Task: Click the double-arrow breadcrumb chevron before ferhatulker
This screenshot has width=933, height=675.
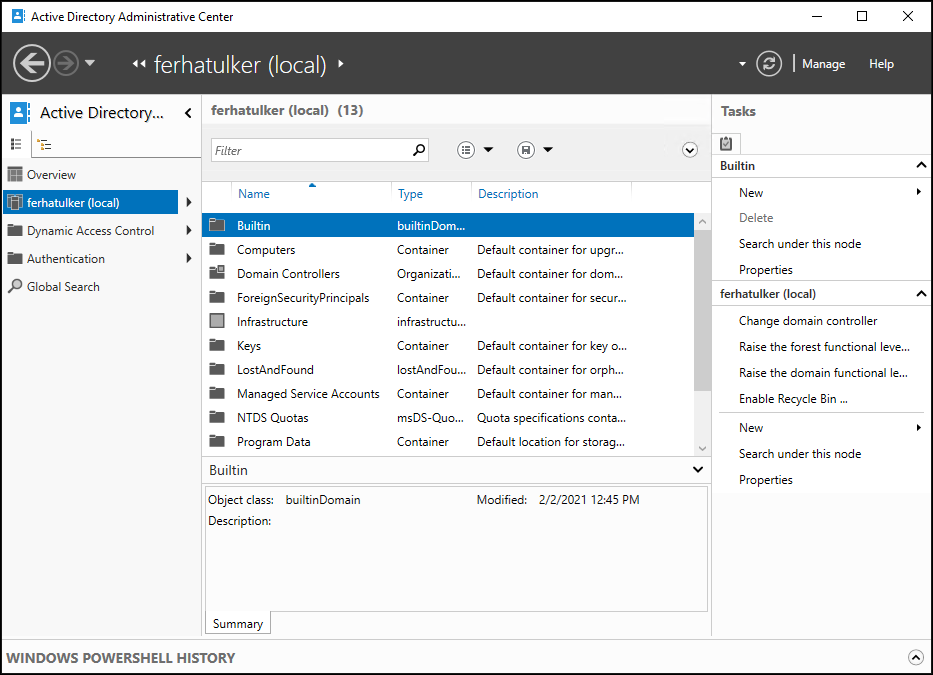Action: coord(139,64)
